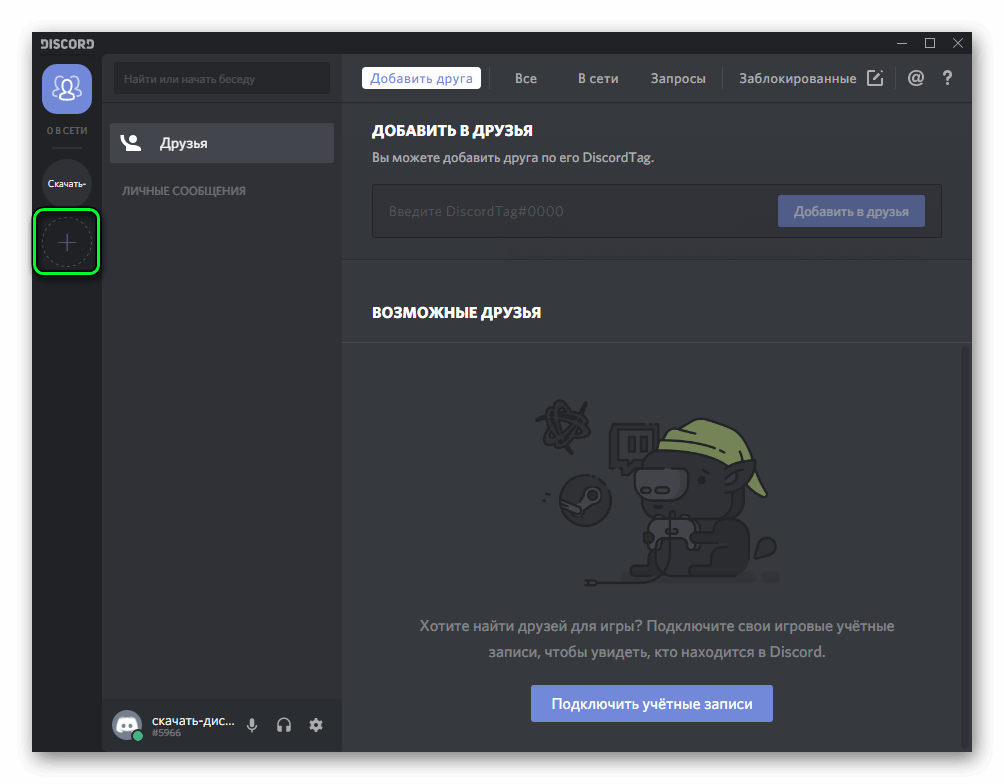Click Добавить в друзья button

[851, 211]
